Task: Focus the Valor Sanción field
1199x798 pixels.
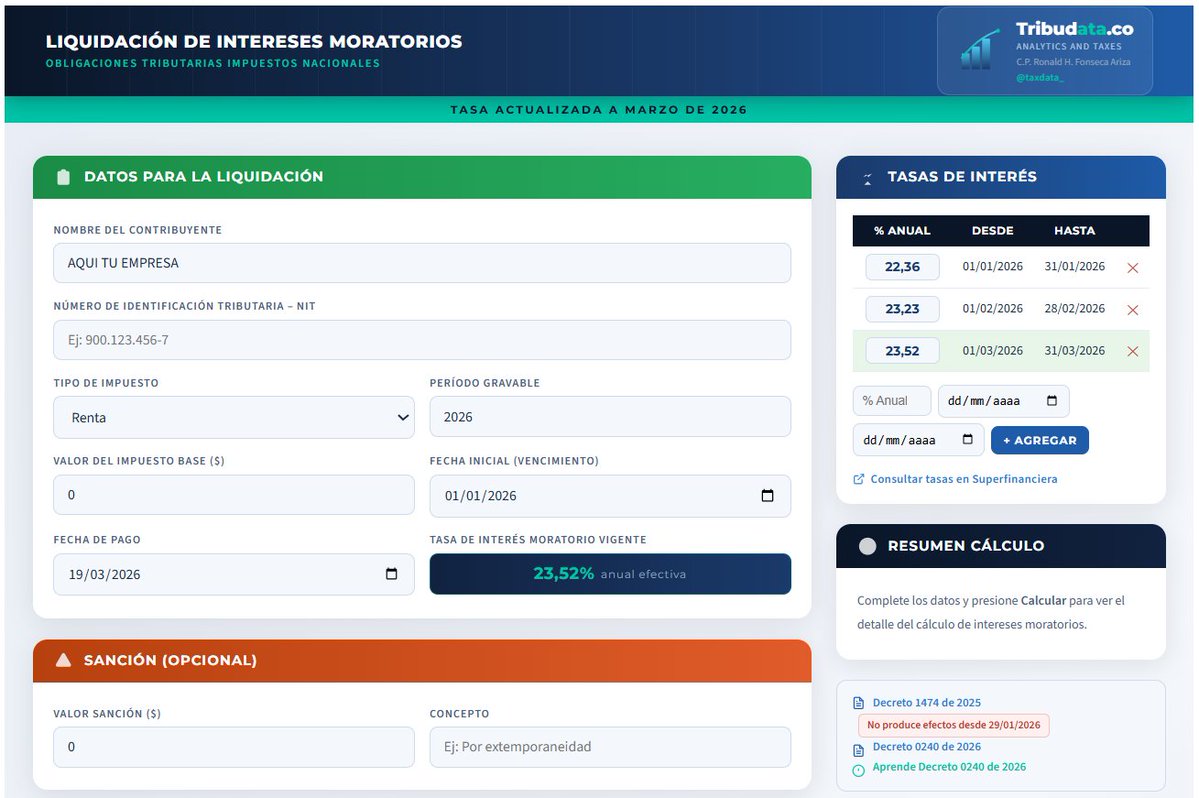Action: pyautogui.click(x=234, y=747)
